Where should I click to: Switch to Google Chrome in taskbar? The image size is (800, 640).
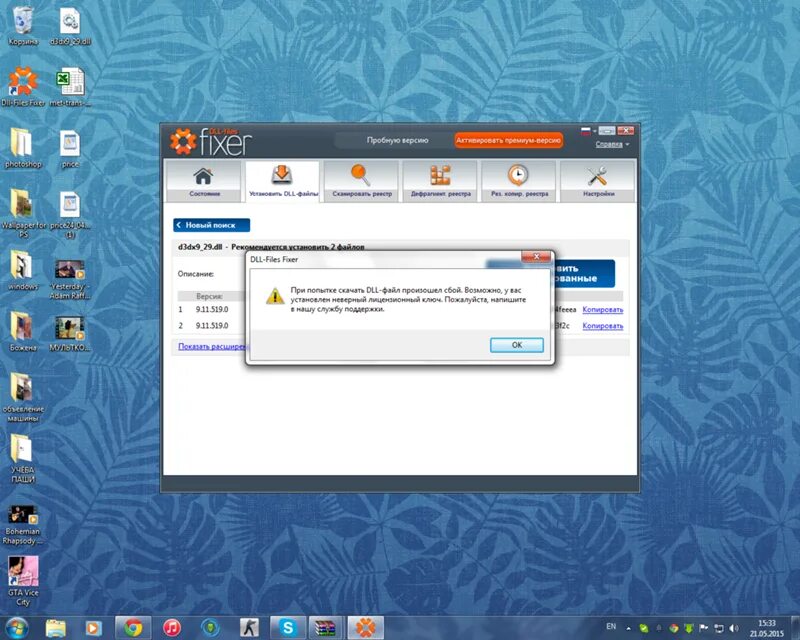133,628
